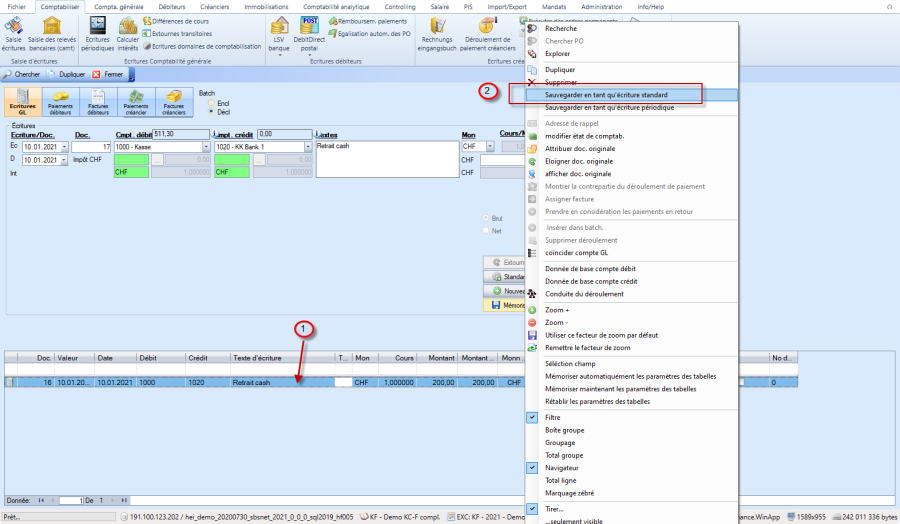Open the Ec date dropdown

pyautogui.click(x=64, y=147)
